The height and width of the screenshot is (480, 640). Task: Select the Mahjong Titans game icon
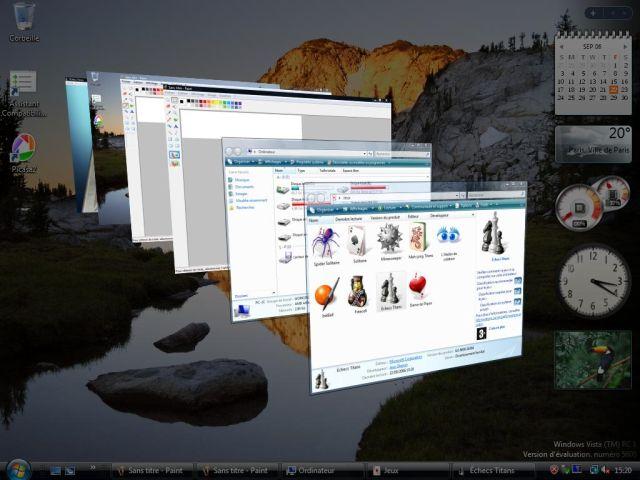[417, 240]
